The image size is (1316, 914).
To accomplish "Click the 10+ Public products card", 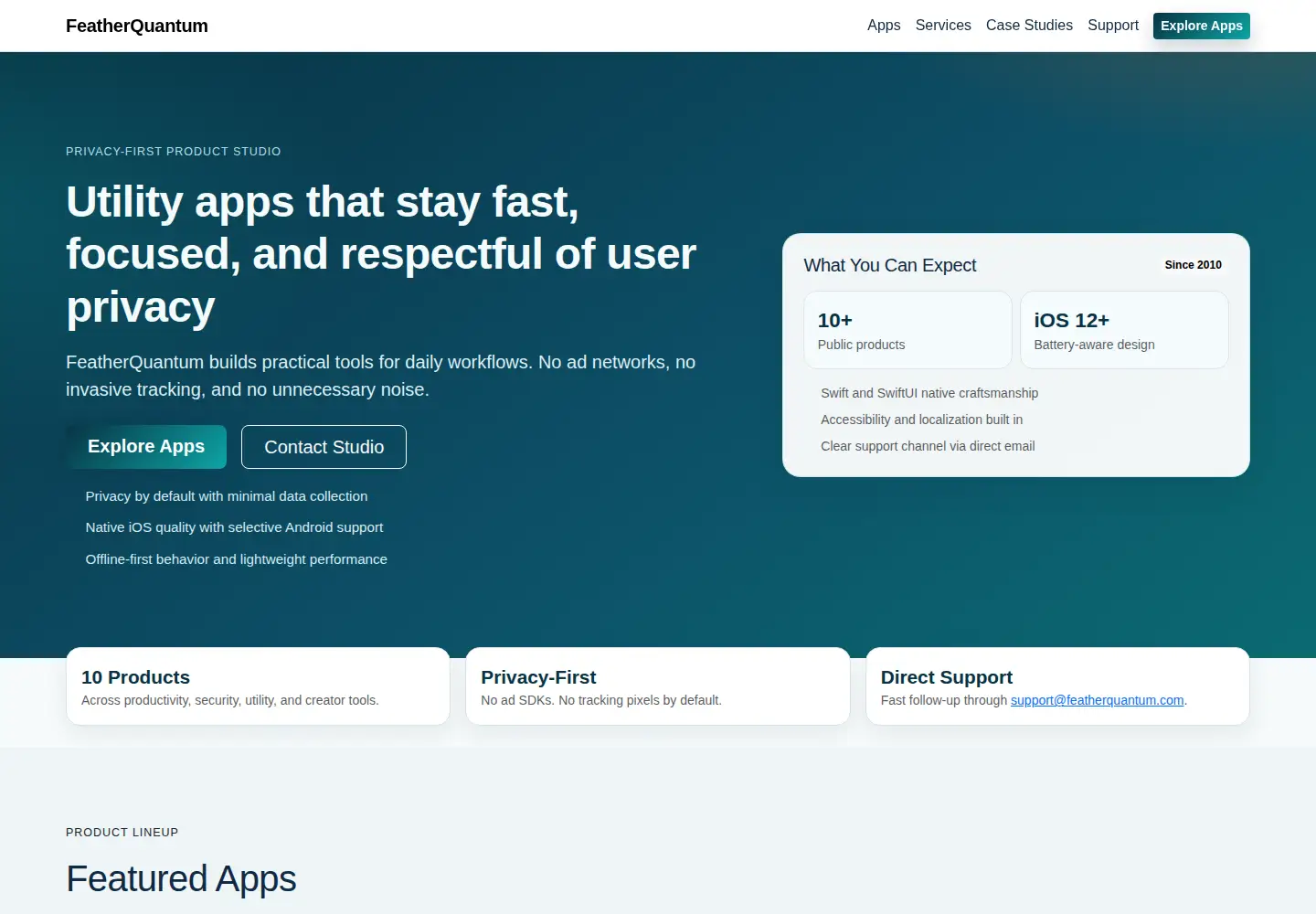I will tap(907, 330).
